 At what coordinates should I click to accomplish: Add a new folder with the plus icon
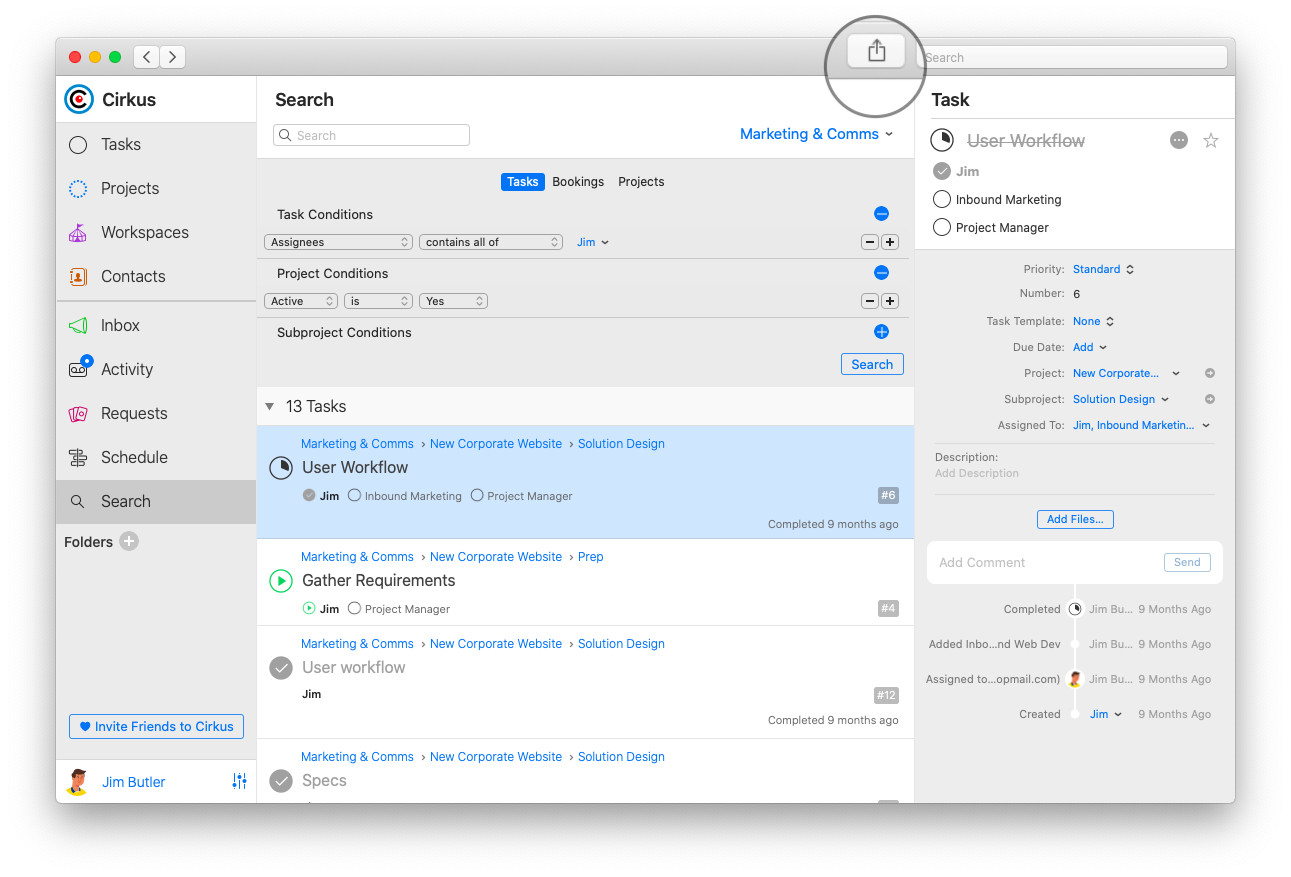[x=129, y=541]
